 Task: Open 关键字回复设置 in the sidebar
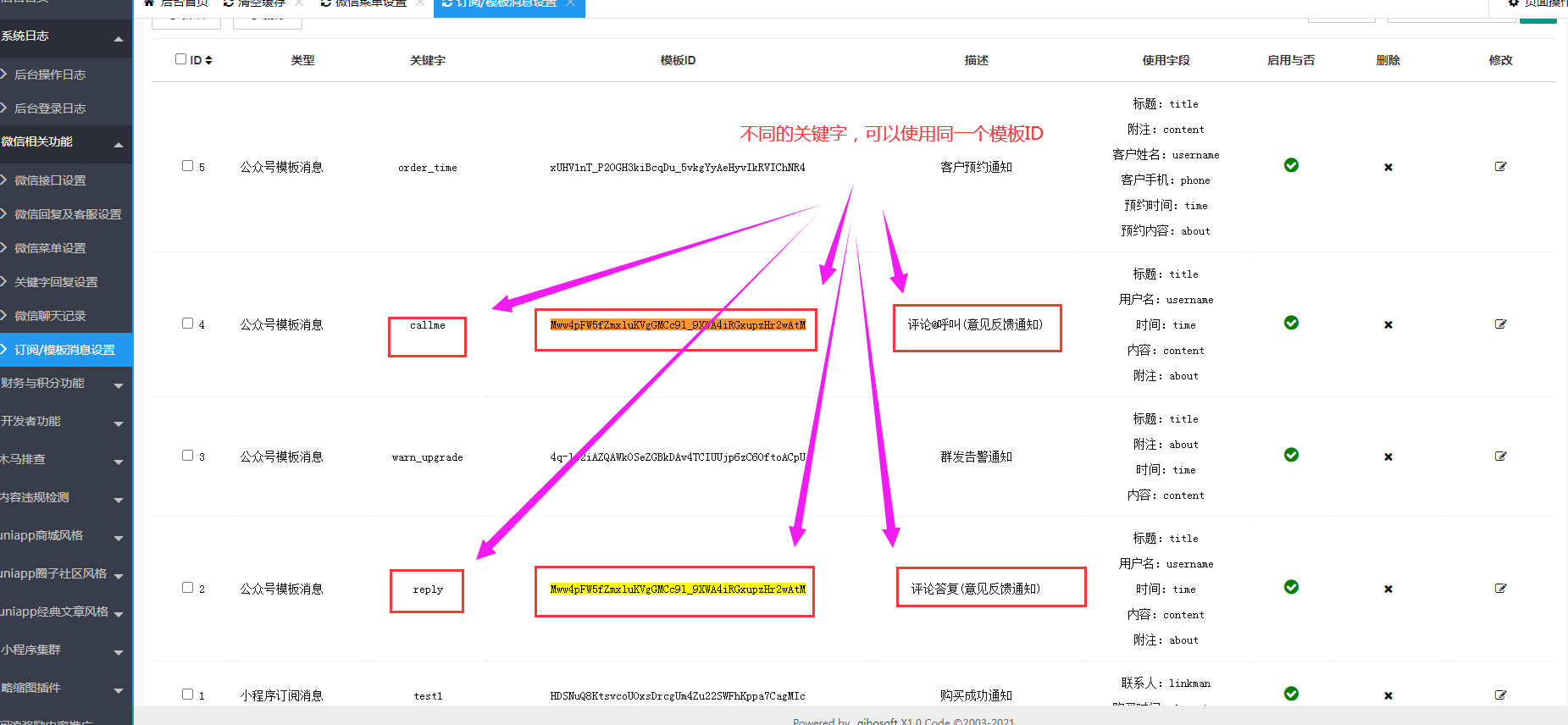pyautogui.click(x=56, y=282)
